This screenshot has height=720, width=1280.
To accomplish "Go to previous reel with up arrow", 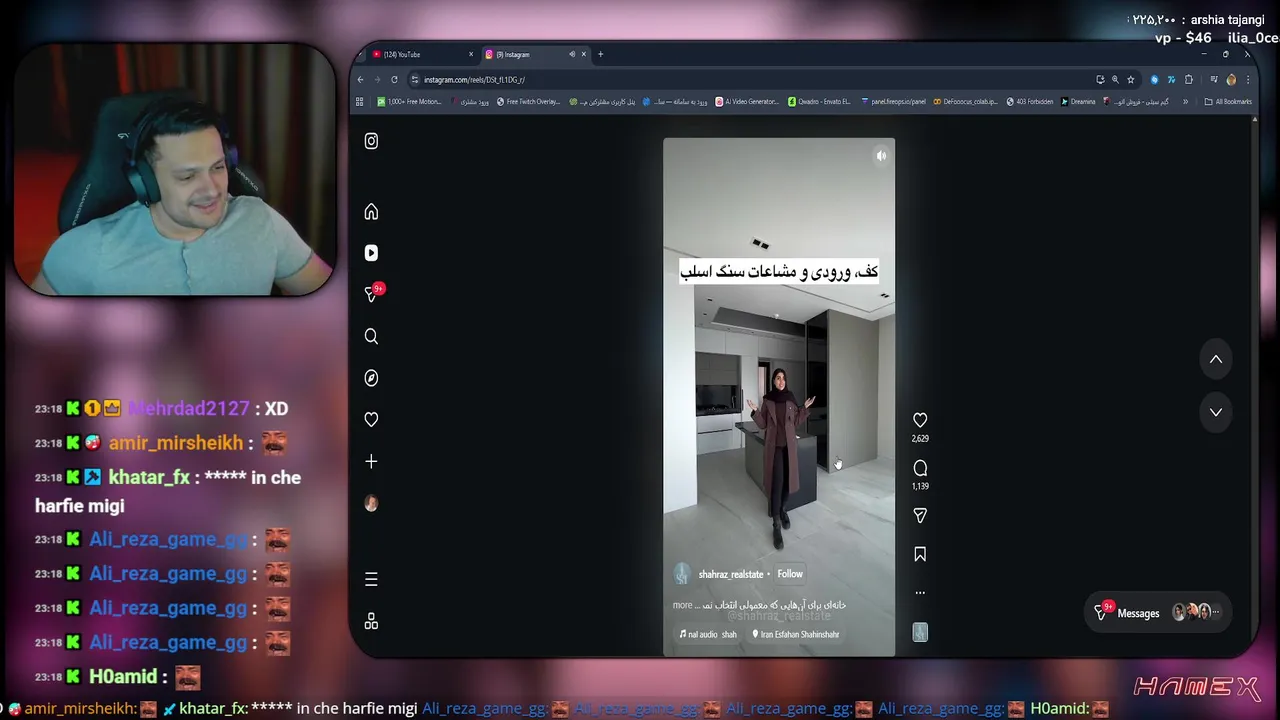I will point(1216,359).
